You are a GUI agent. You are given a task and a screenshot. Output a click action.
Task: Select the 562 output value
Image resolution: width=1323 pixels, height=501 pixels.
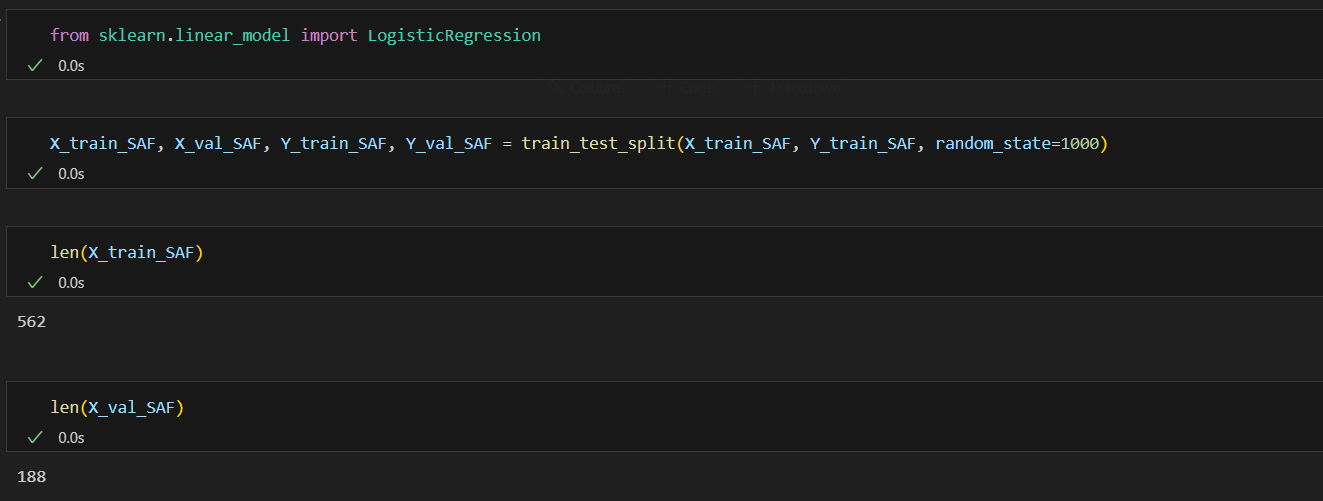(32, 322)
